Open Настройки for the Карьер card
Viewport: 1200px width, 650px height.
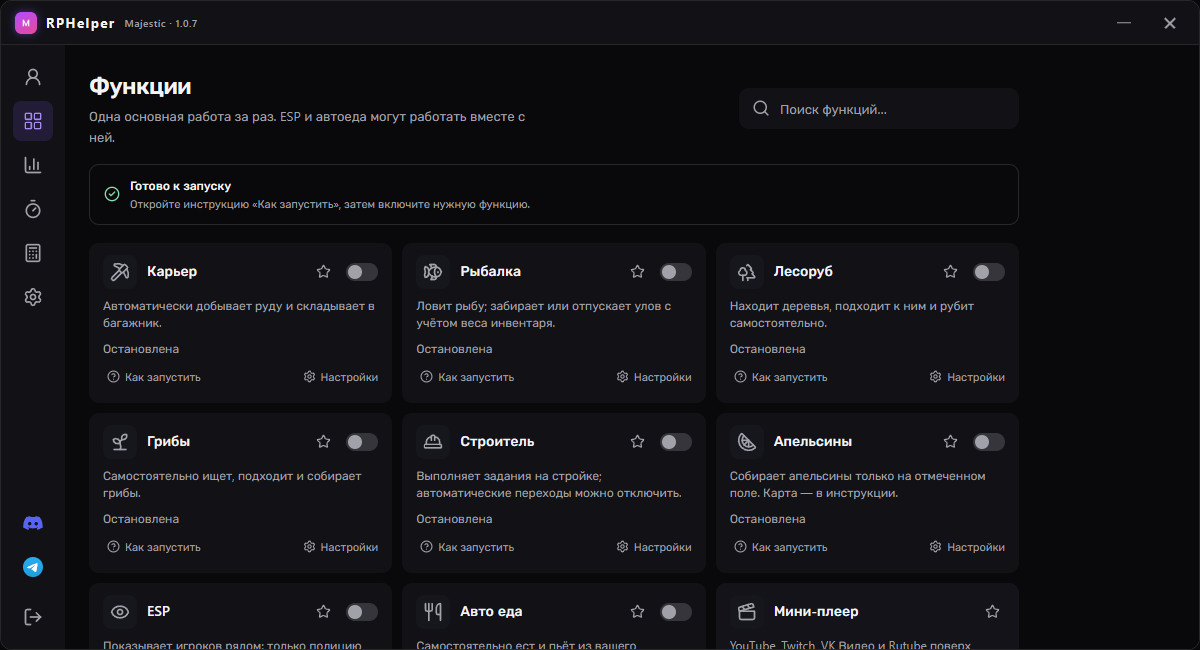(x=341, y=377)
